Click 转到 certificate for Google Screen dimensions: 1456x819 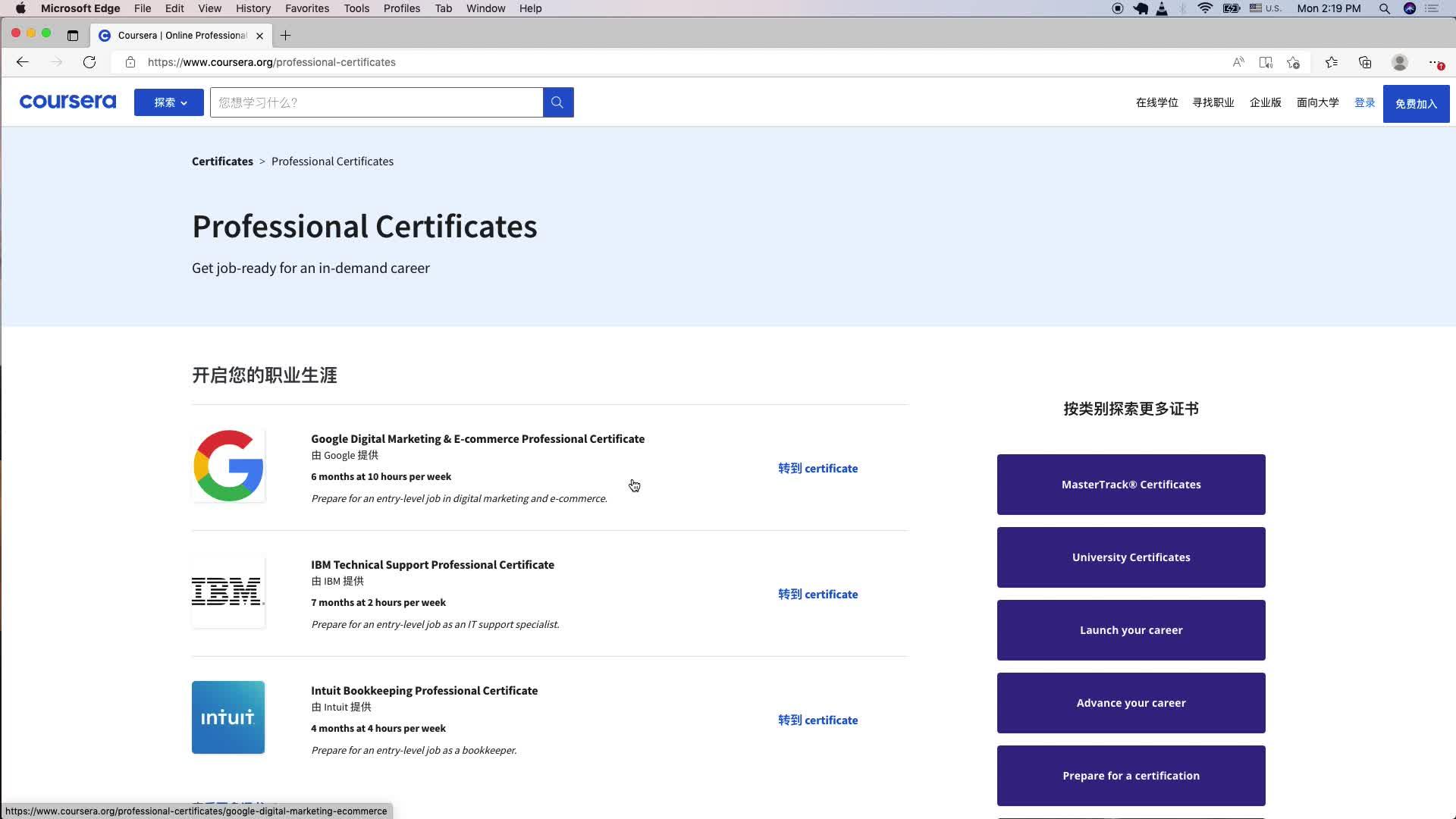pyautogui.click(x=817, y=469)
